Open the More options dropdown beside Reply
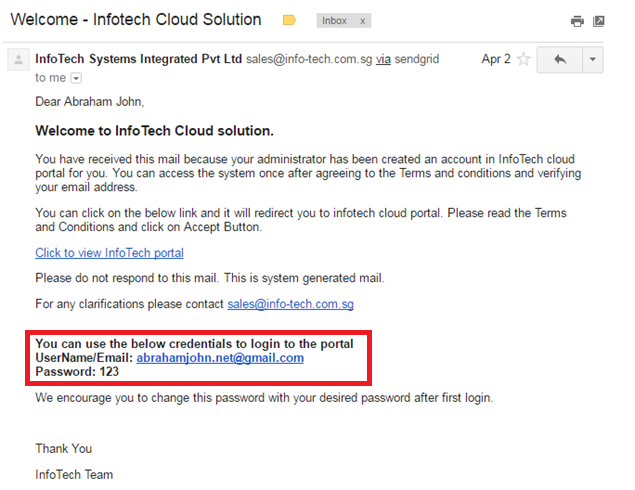Image resolution: width=635 pixels, height=490 pixels. pyautogui.click(x=592, y=60)
